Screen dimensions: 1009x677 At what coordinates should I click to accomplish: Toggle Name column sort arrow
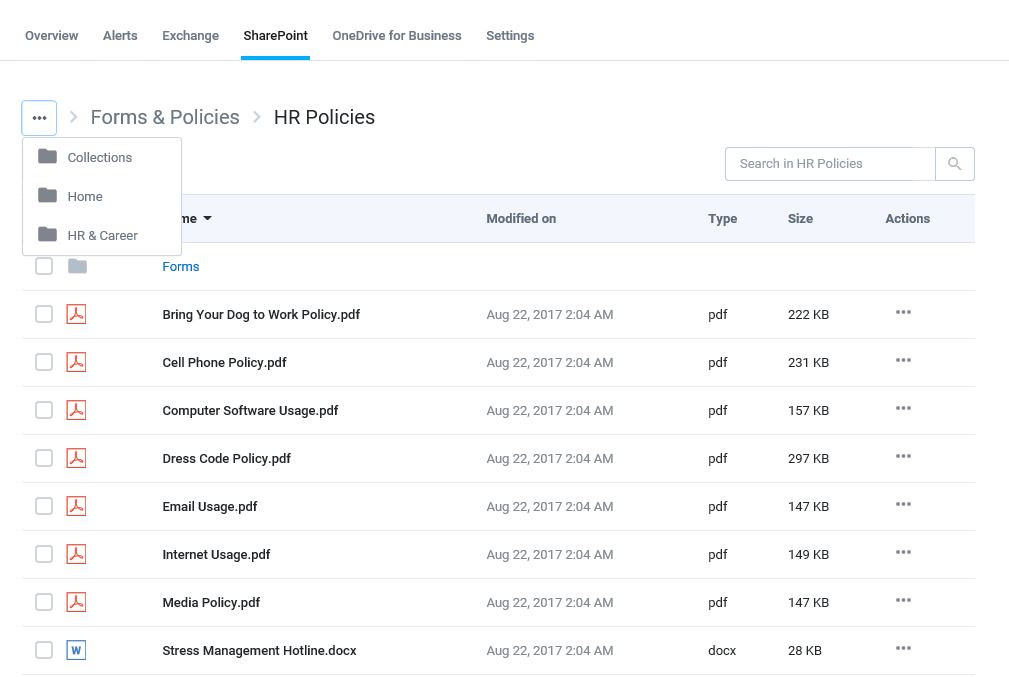coord(207,218)
